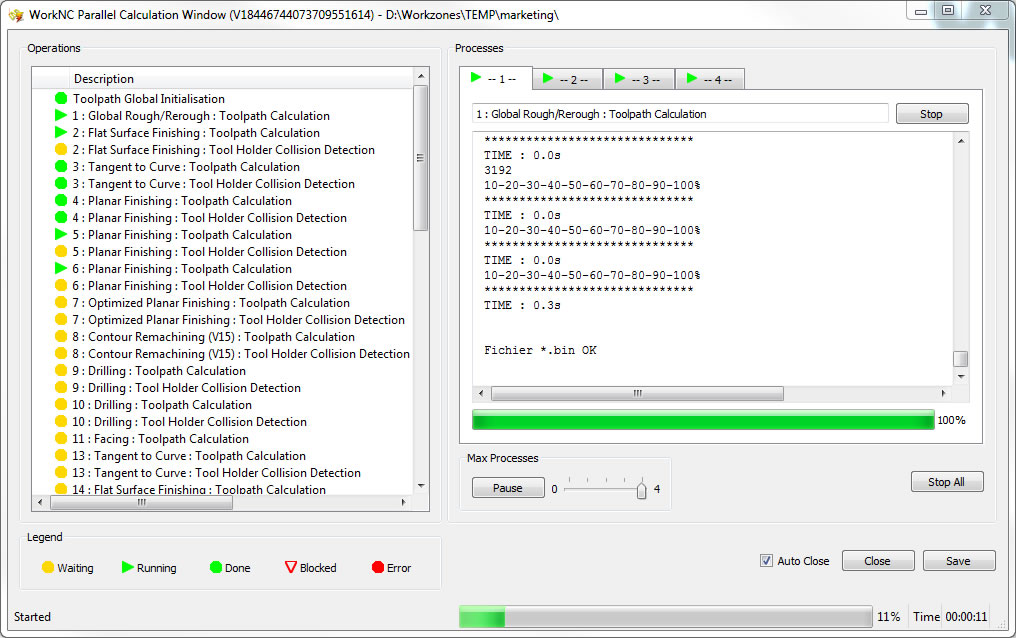Switch to process tab 3

tap(638, 79)
